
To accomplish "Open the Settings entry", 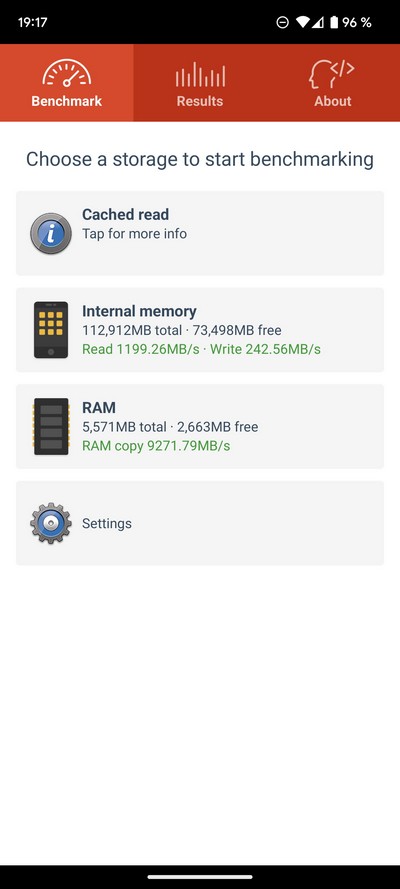I will pos(200,523).
